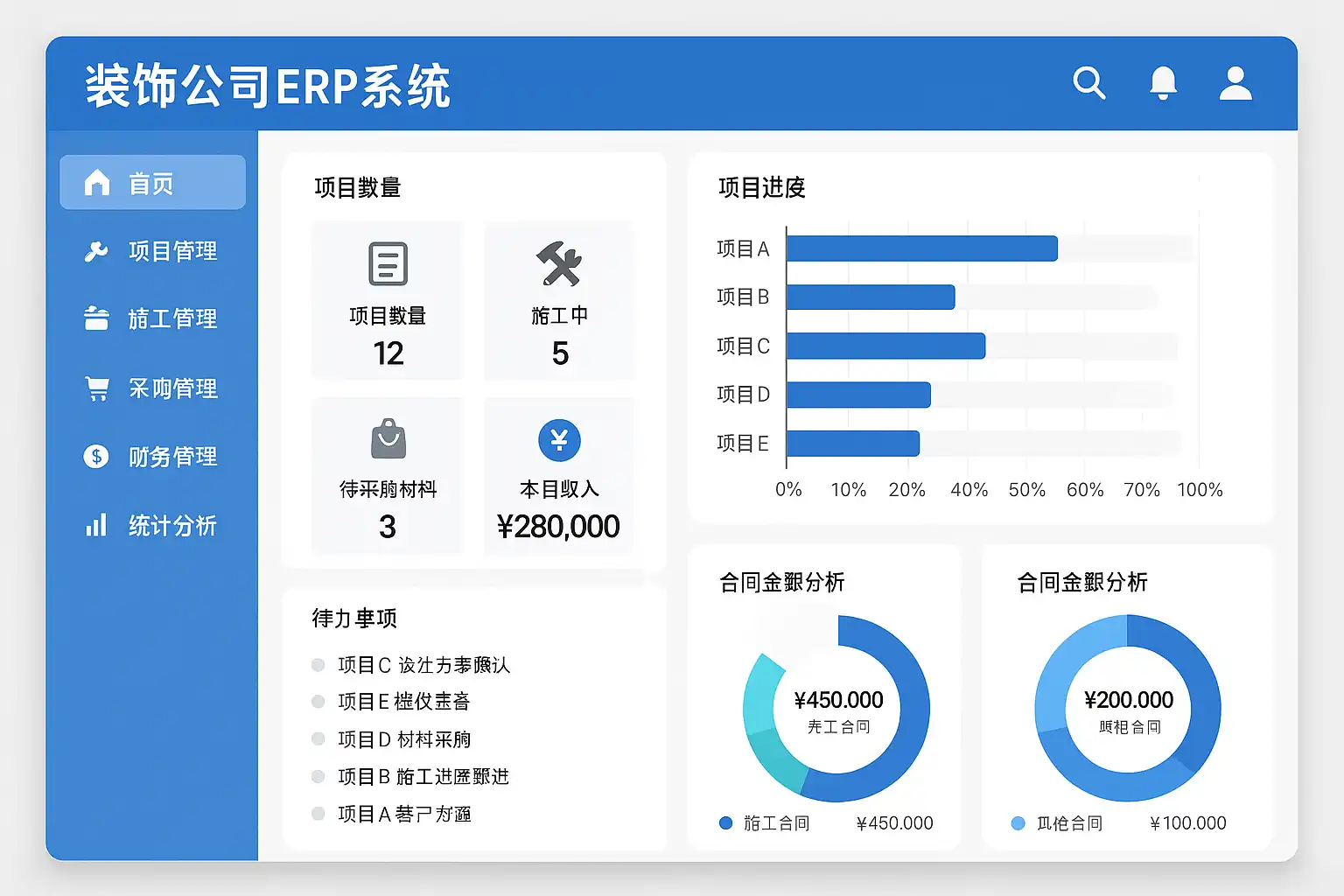Image resolution: width=1344 pixels, height=896 pixels.
Task: Click the value 5 under the tools icon
Action: (x=560, y=353)
